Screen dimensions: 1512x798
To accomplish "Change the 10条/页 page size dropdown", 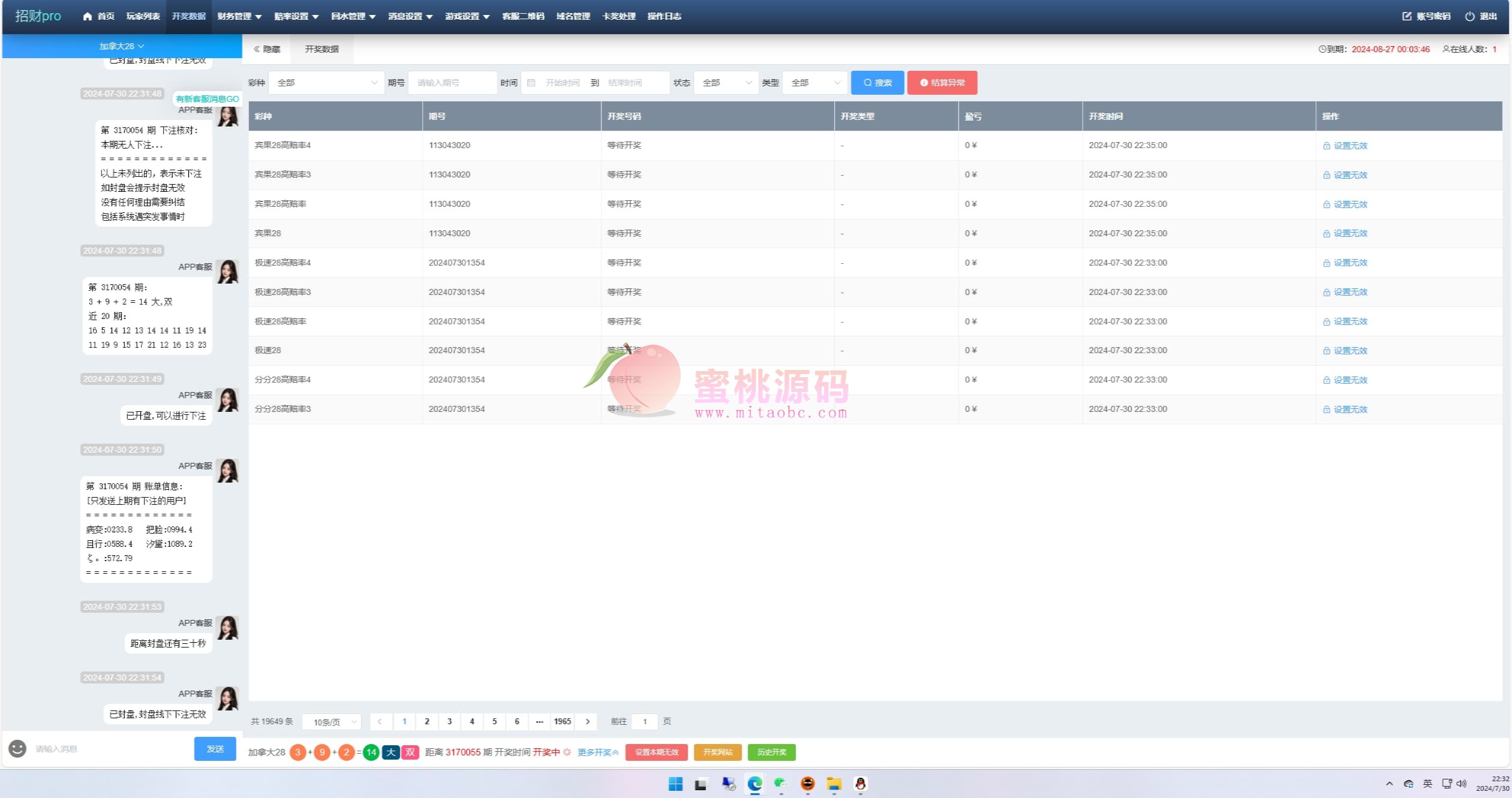I will tap(332, 722).
